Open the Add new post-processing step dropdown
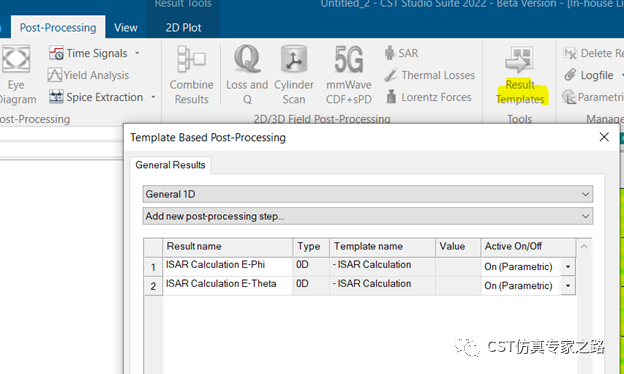 368,216
